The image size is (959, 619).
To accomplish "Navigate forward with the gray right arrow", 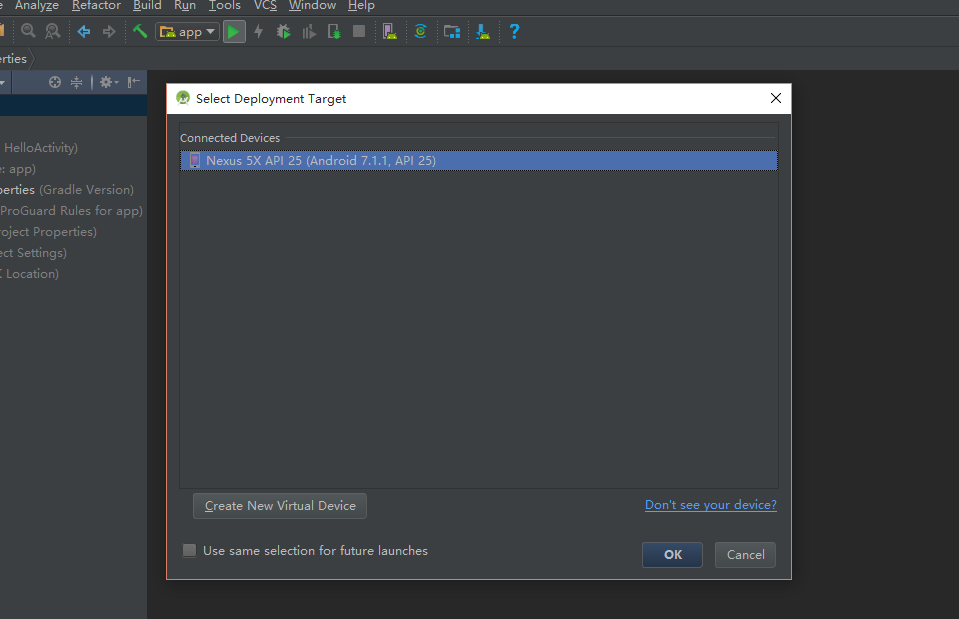I will tap(109, 31).
